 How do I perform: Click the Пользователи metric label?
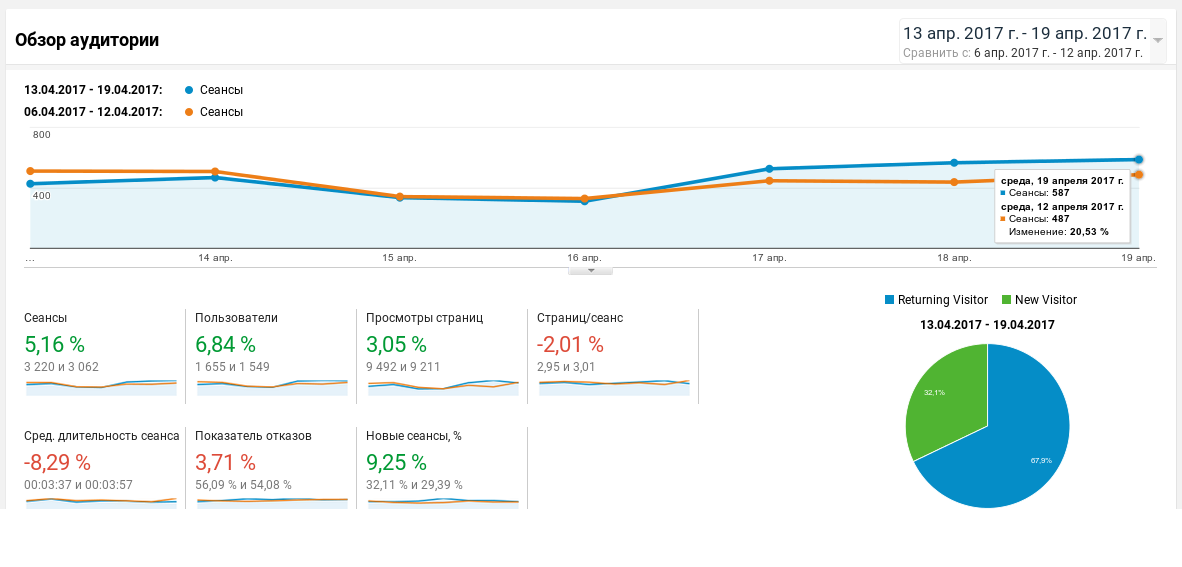point(236,318)
